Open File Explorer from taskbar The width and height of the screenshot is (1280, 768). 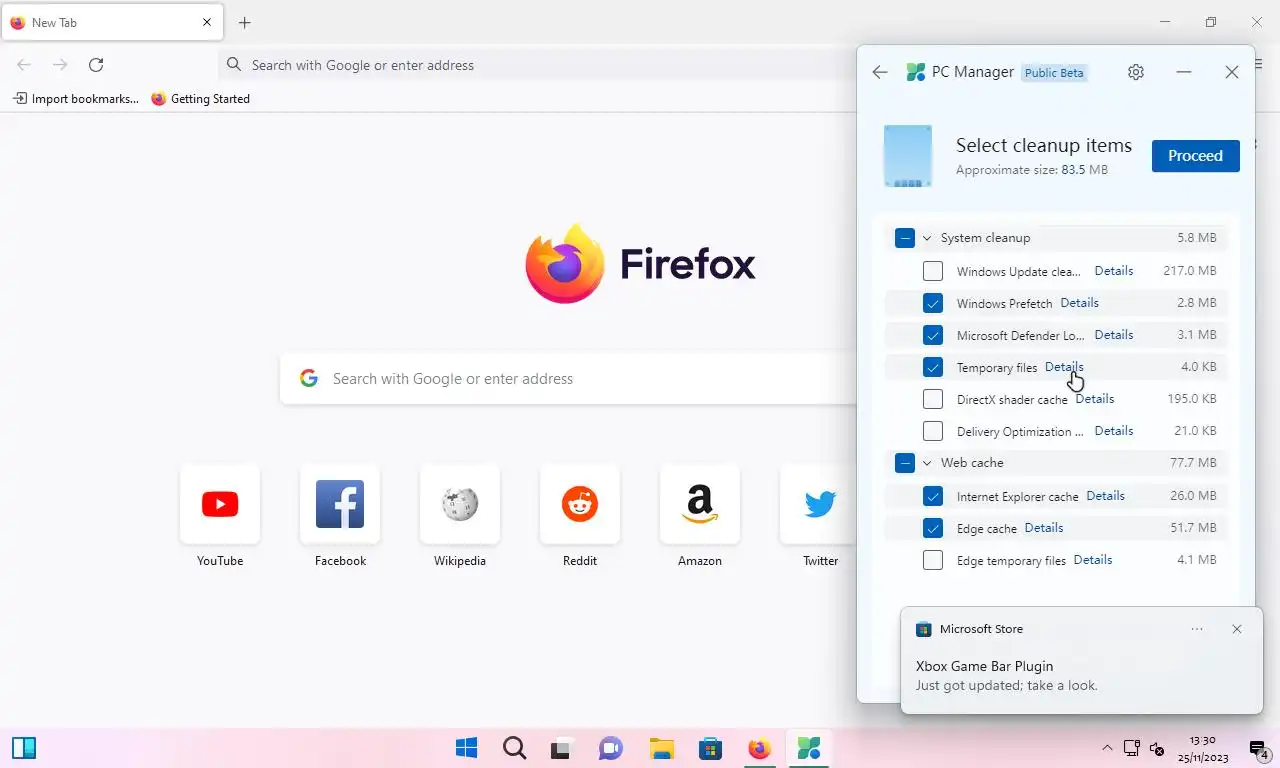661,748
